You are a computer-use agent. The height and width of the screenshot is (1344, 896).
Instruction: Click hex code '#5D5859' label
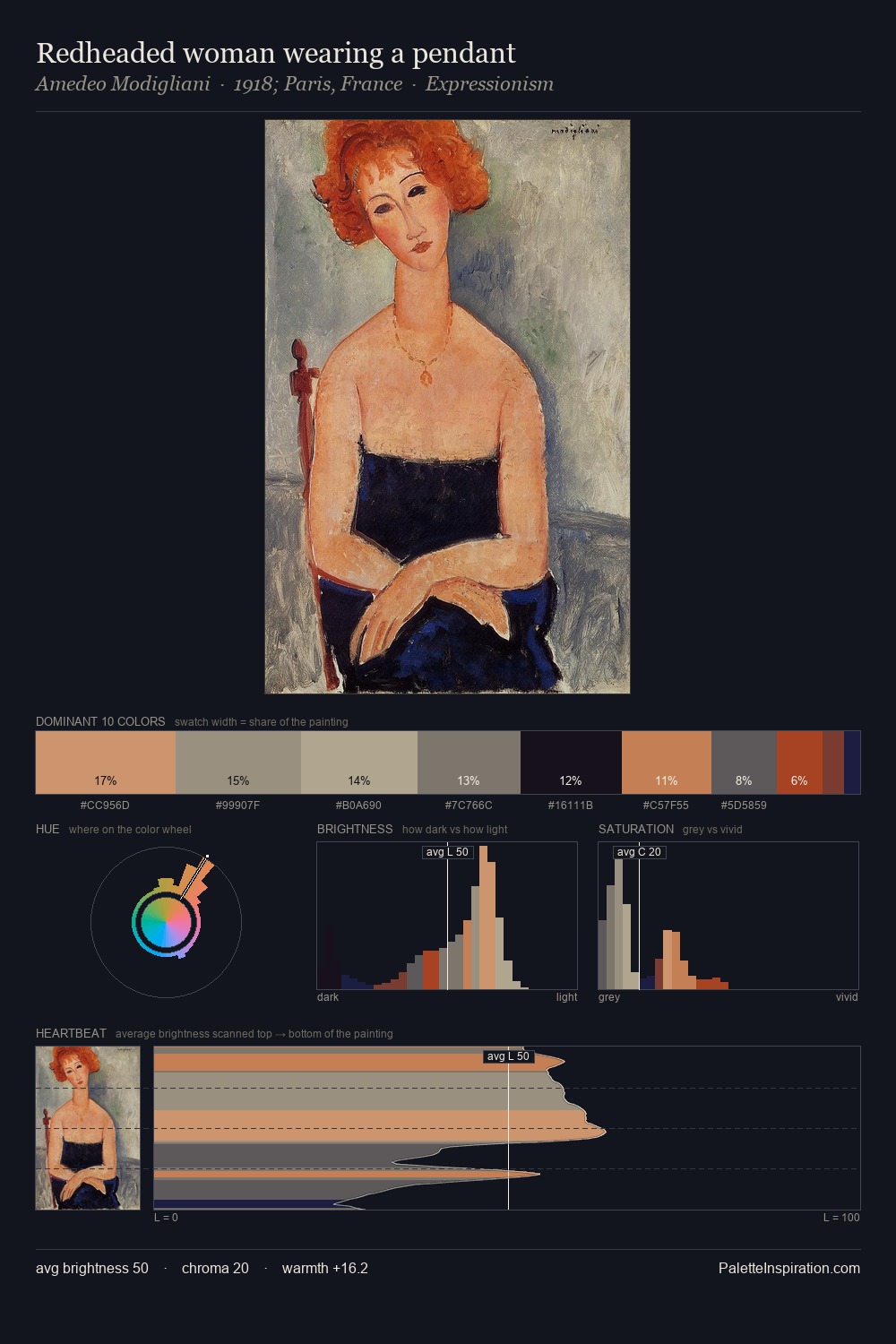click(x=744, y=806)
